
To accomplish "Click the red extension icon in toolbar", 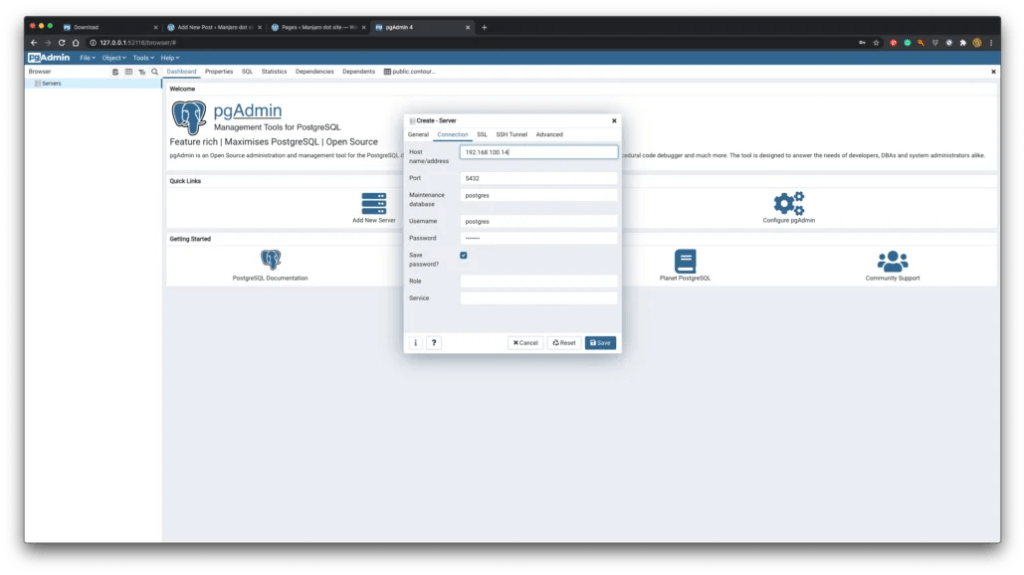I will click(893, 42).
